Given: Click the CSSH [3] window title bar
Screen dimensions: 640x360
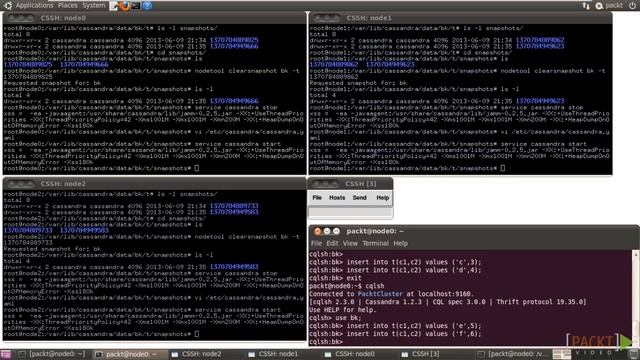Looking at the screenshot, I should point(350,184).
